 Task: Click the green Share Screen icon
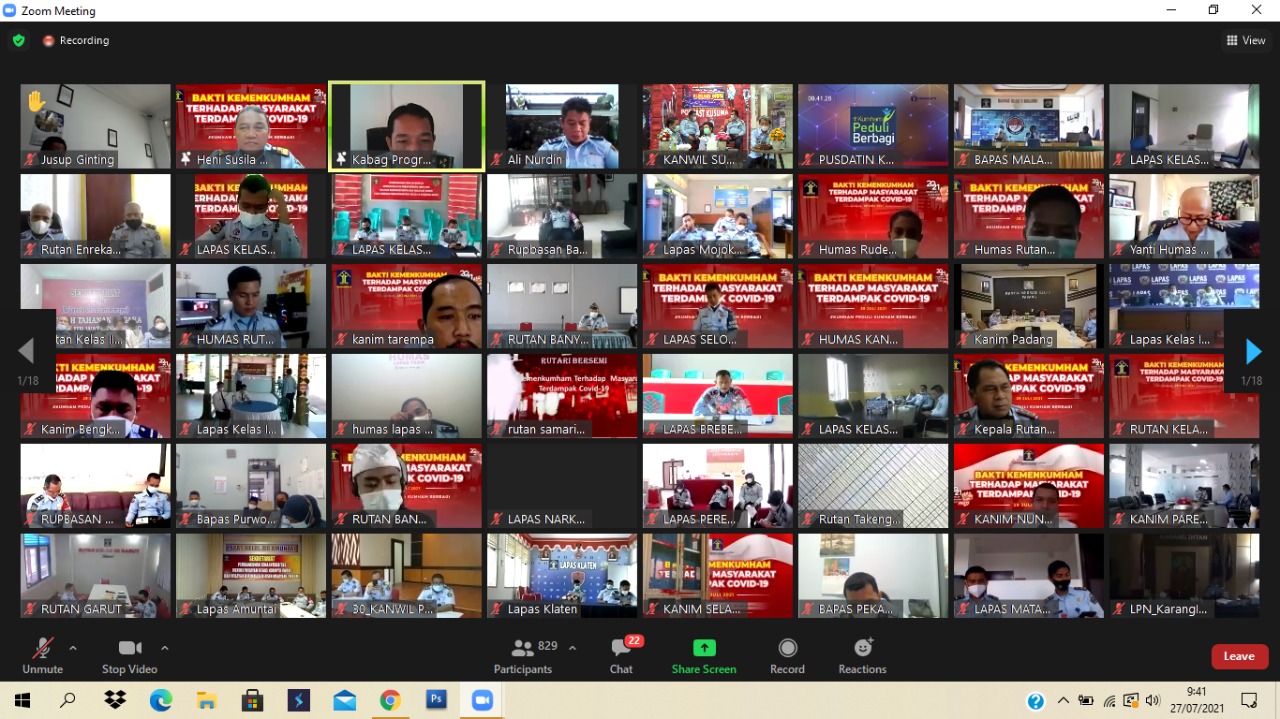(704, 648)
